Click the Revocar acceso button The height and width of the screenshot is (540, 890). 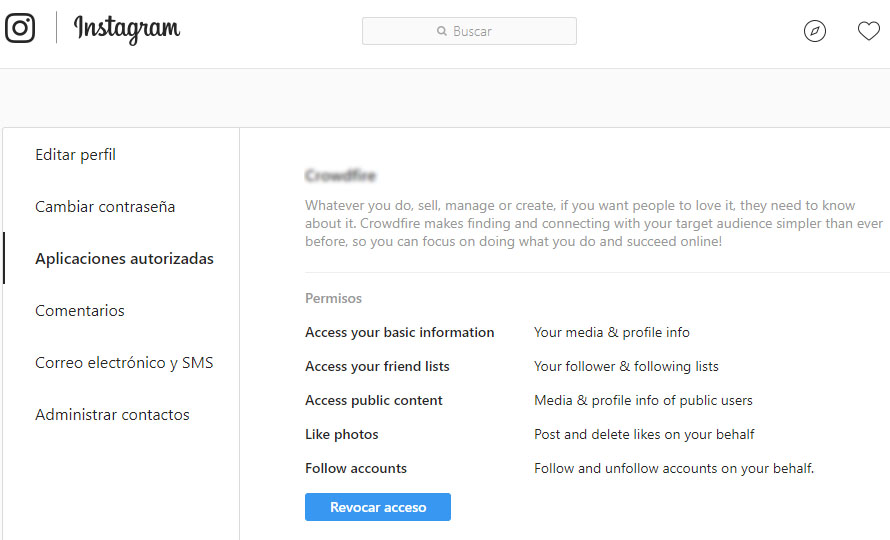(x=378, y=507)
